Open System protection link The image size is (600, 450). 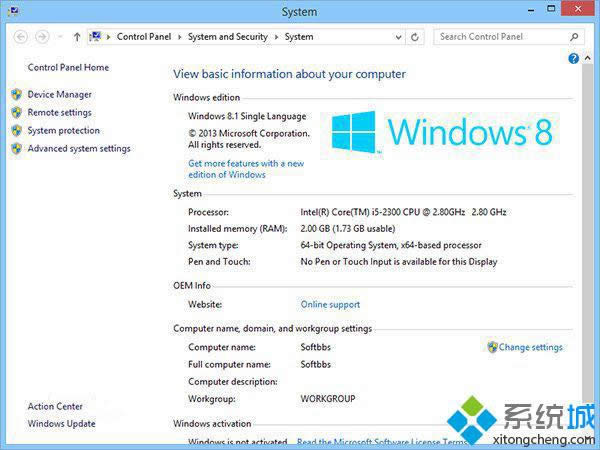point(64,130)
